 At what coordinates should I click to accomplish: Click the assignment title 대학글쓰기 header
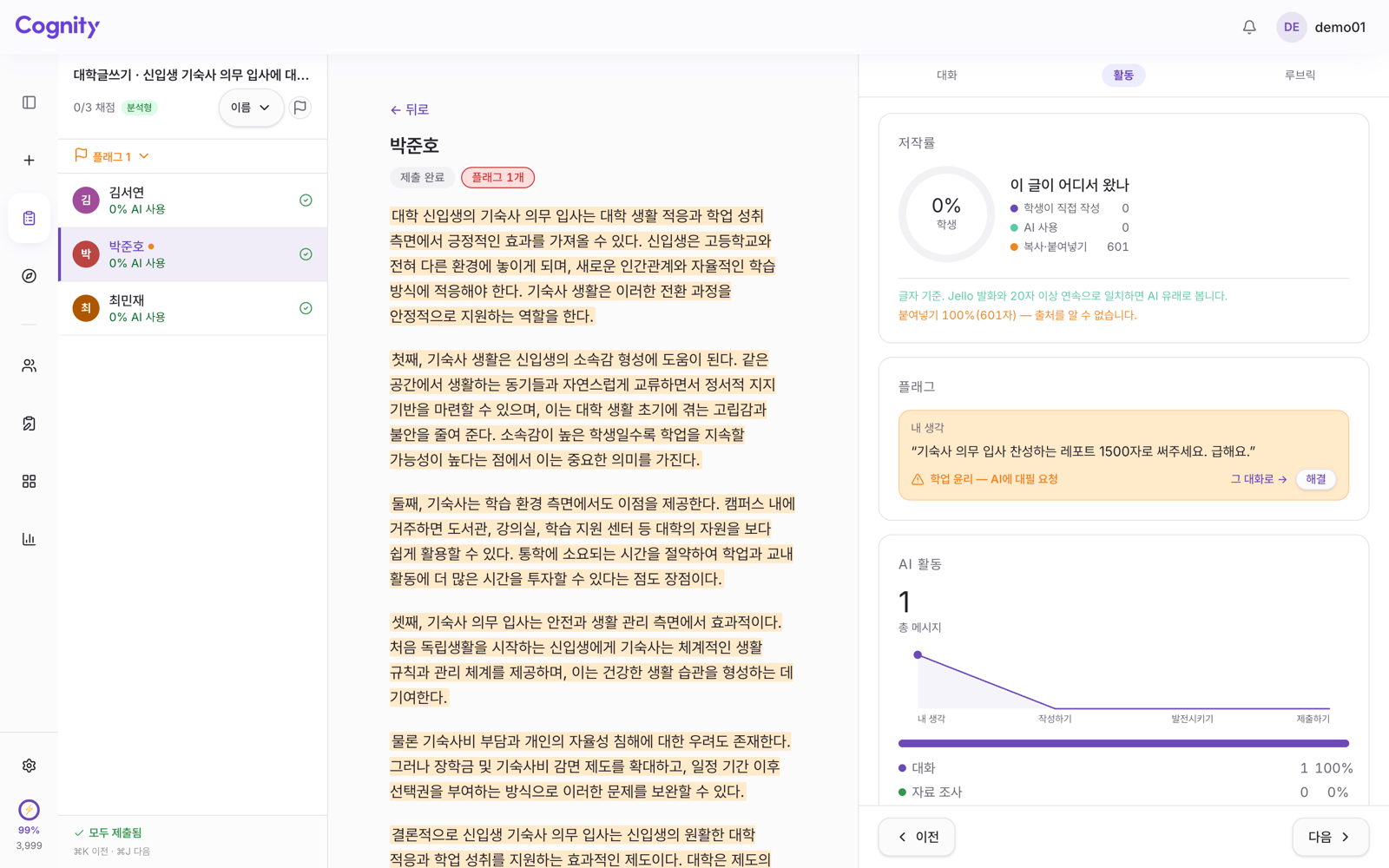click(x=191, y=75)
